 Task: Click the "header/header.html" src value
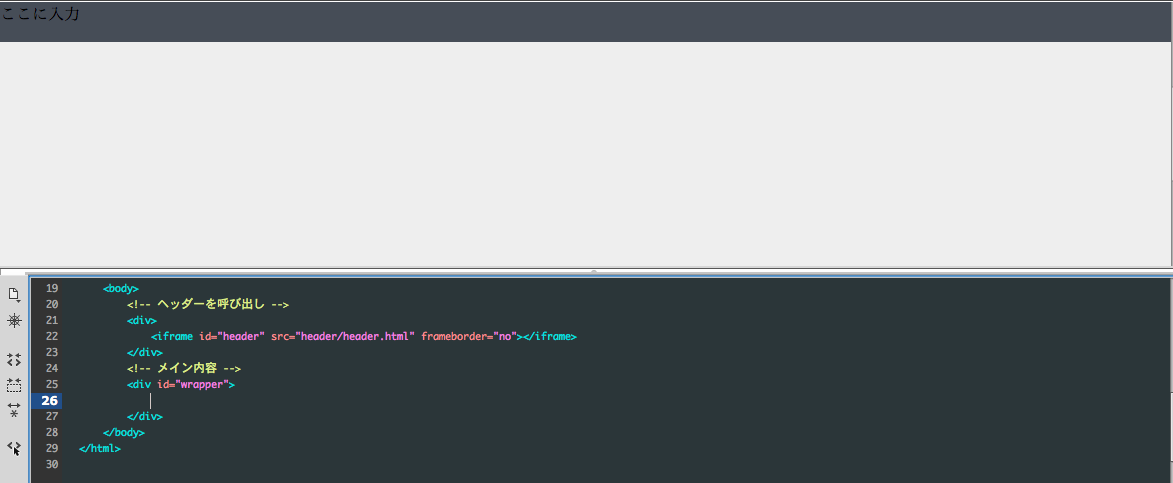click(355, 336)
